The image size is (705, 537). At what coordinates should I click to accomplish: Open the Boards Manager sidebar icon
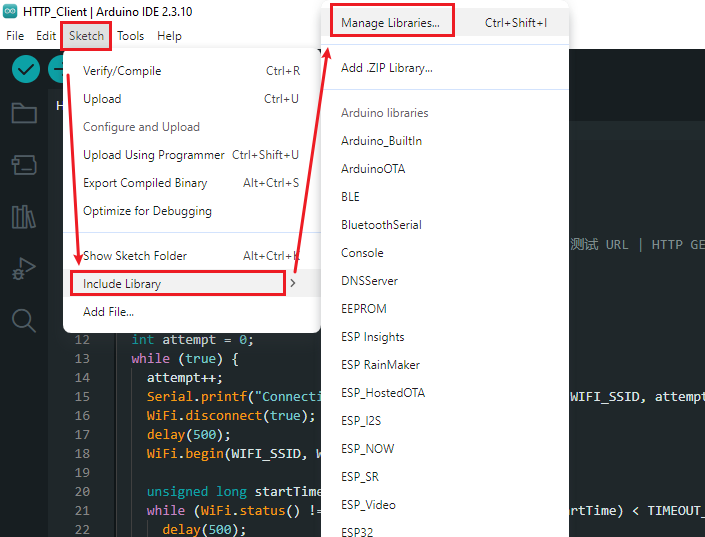point(24,165)
